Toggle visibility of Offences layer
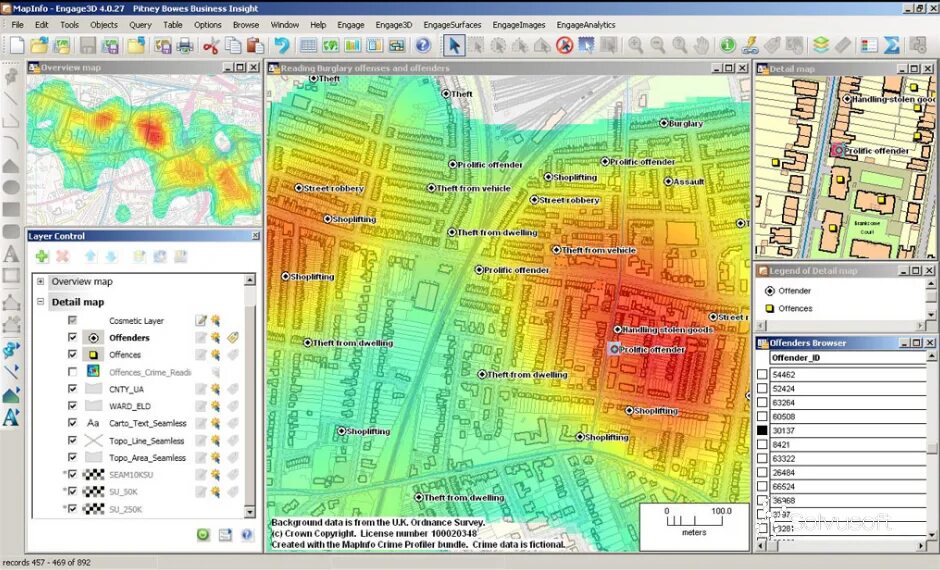 [x=73, y=354]
